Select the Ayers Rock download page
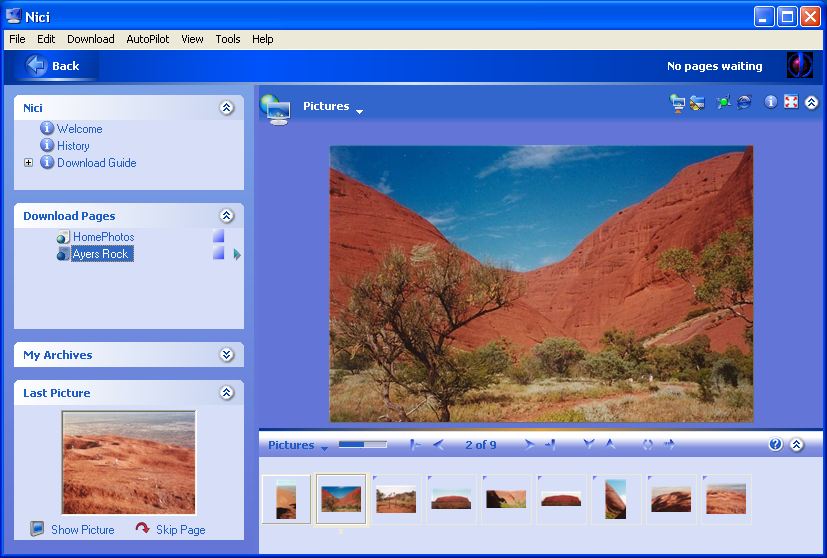This screenshot has width=827, height=558. pyautogui.click(x=100, y=254)
